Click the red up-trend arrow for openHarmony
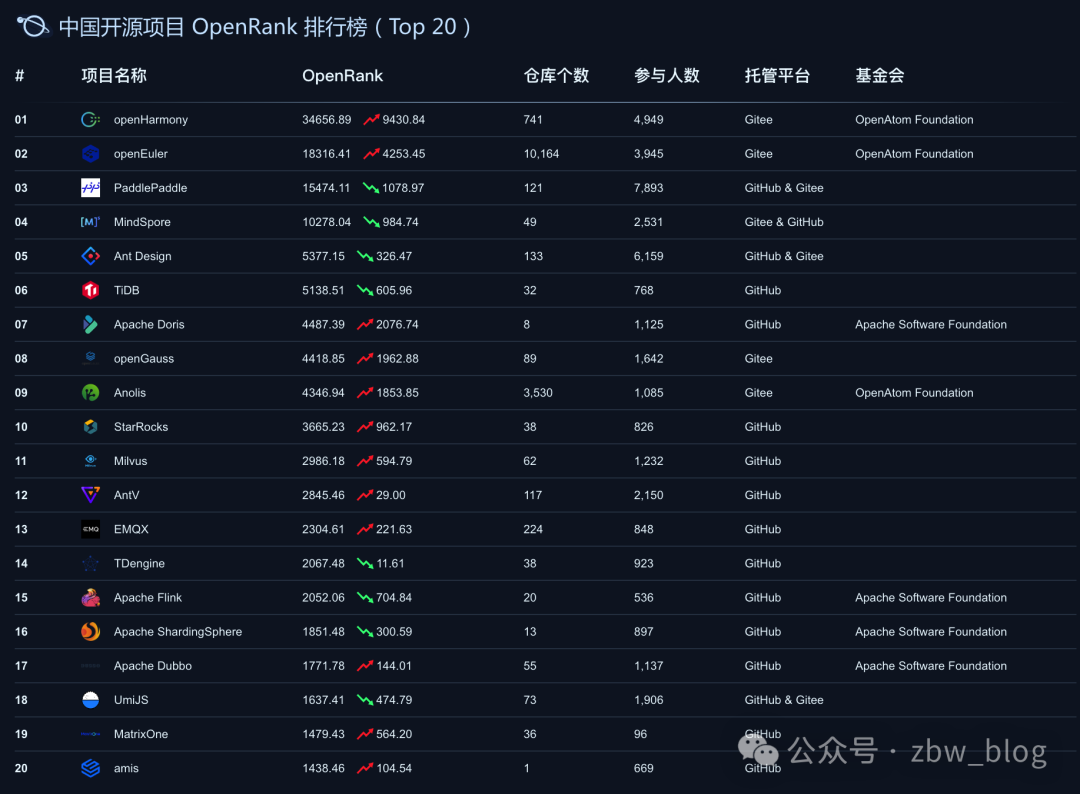Screen dimensions: 1080x794 [371, 120]
